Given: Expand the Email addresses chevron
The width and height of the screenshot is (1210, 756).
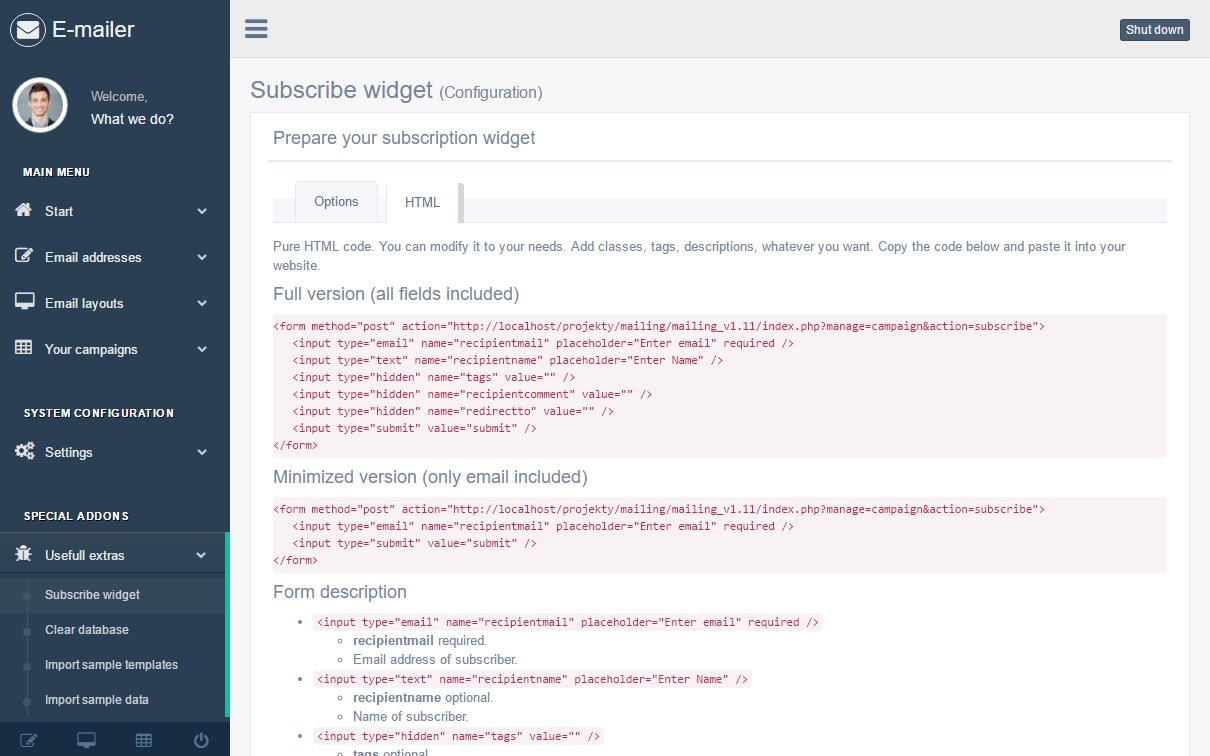Looking at the screenshot, I should [202, 258].
